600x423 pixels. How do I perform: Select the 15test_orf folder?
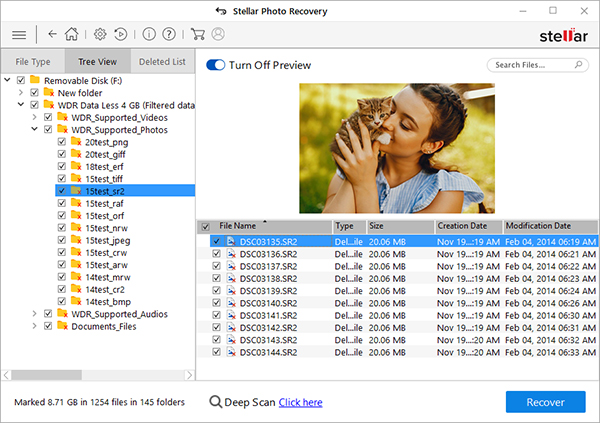(x=104, y=216)
